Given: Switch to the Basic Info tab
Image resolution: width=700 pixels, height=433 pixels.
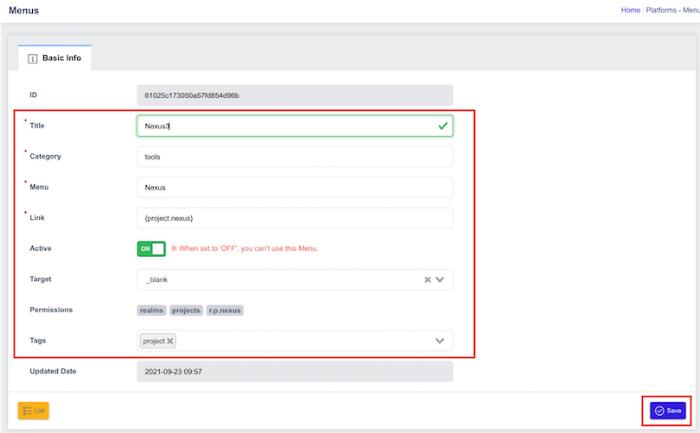Looking at the screenshot, I should click(x=55, y=58).
